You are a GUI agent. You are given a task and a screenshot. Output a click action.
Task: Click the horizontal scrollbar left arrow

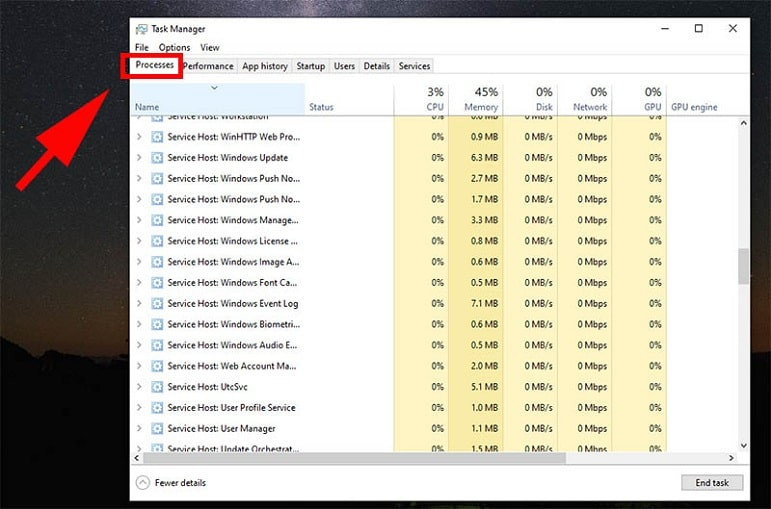(137, 458)
